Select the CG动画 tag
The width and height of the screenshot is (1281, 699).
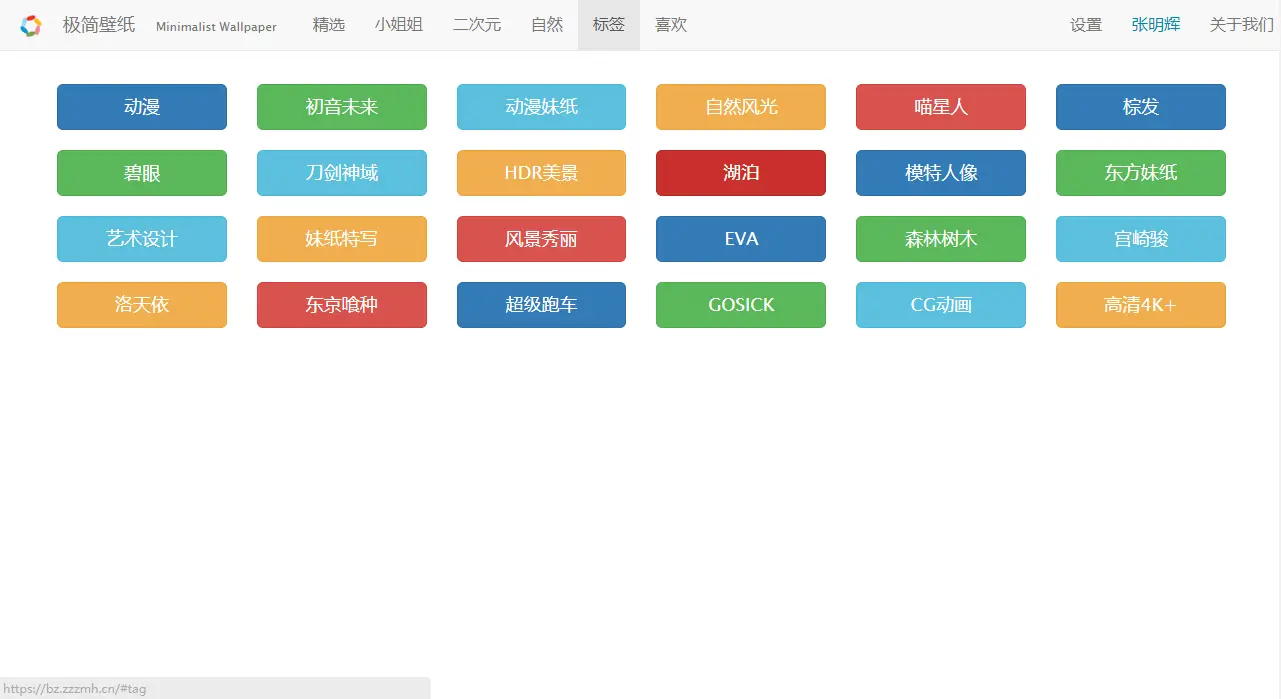(941, 305)
